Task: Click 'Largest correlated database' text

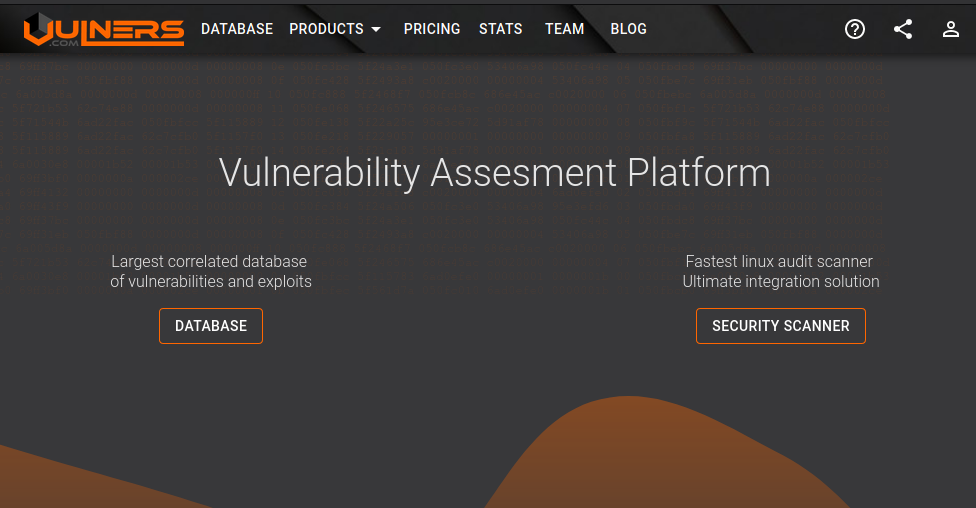Action: [209, 261]
